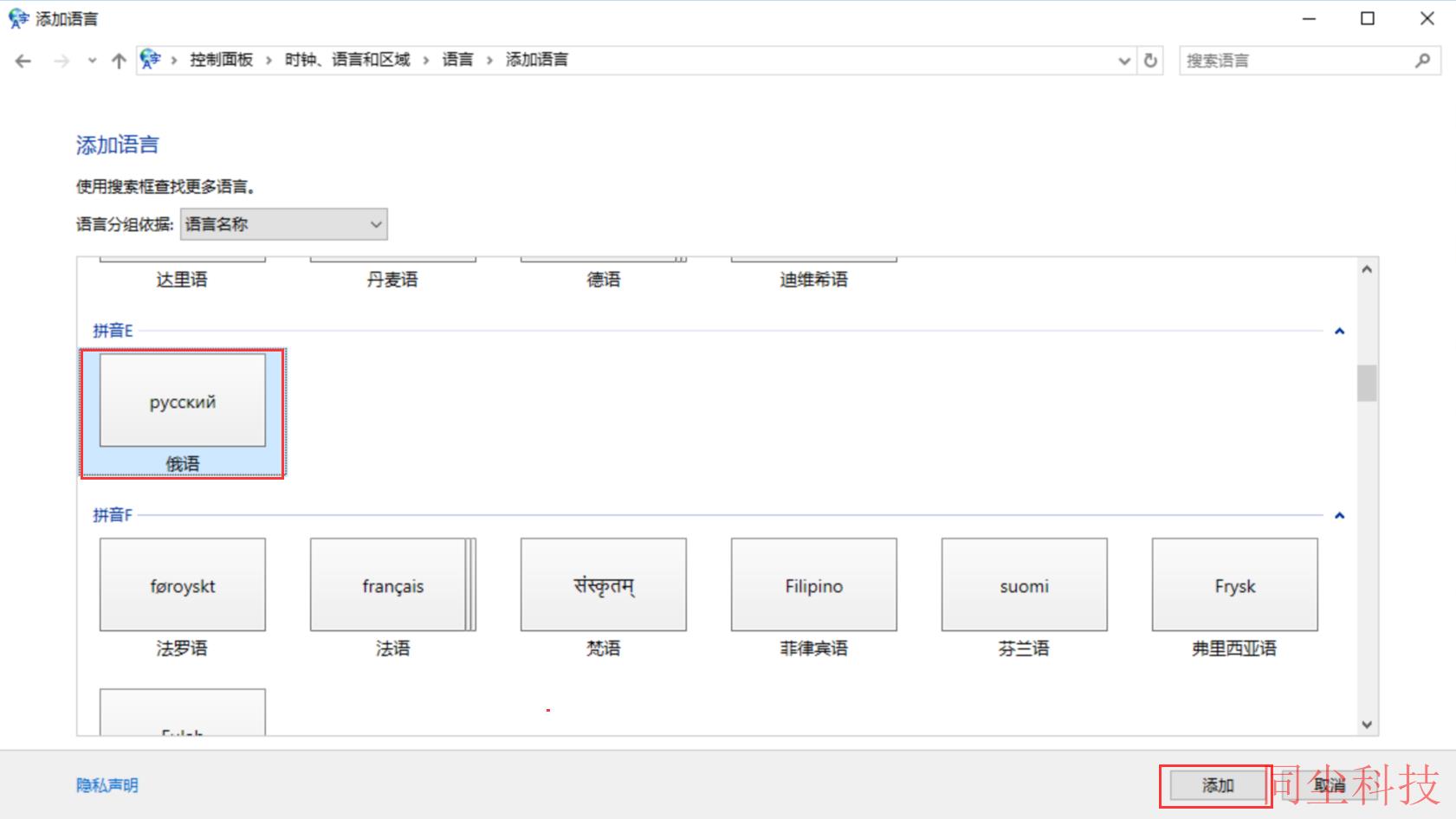The image size is (1456, 819).
Task: Expand breadcrumb arrow after 时钟、语言和区域
Action: (x=426, y=60)
